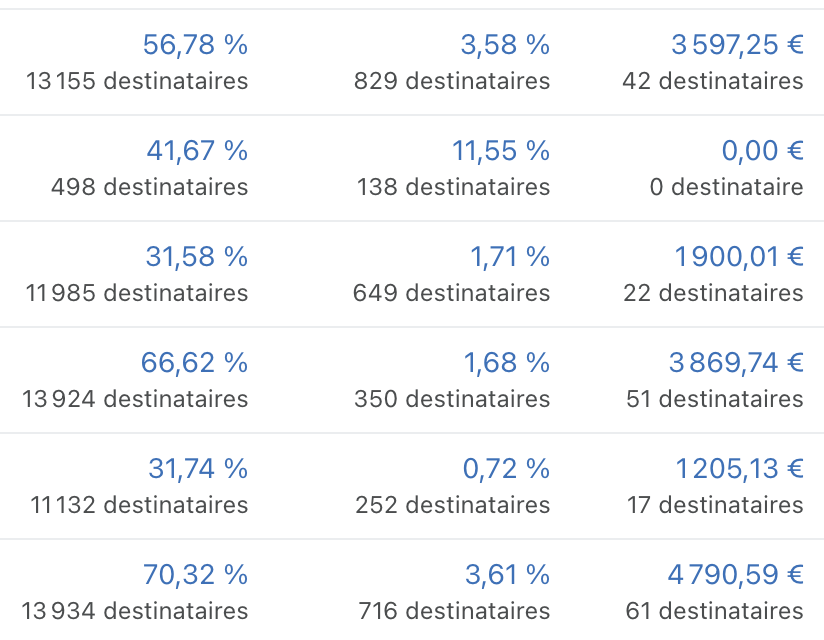Click the 31,74 % percentage link
The width and height of the screenshot is (824, 640).
pyautogui.click(x=197, y=469)
